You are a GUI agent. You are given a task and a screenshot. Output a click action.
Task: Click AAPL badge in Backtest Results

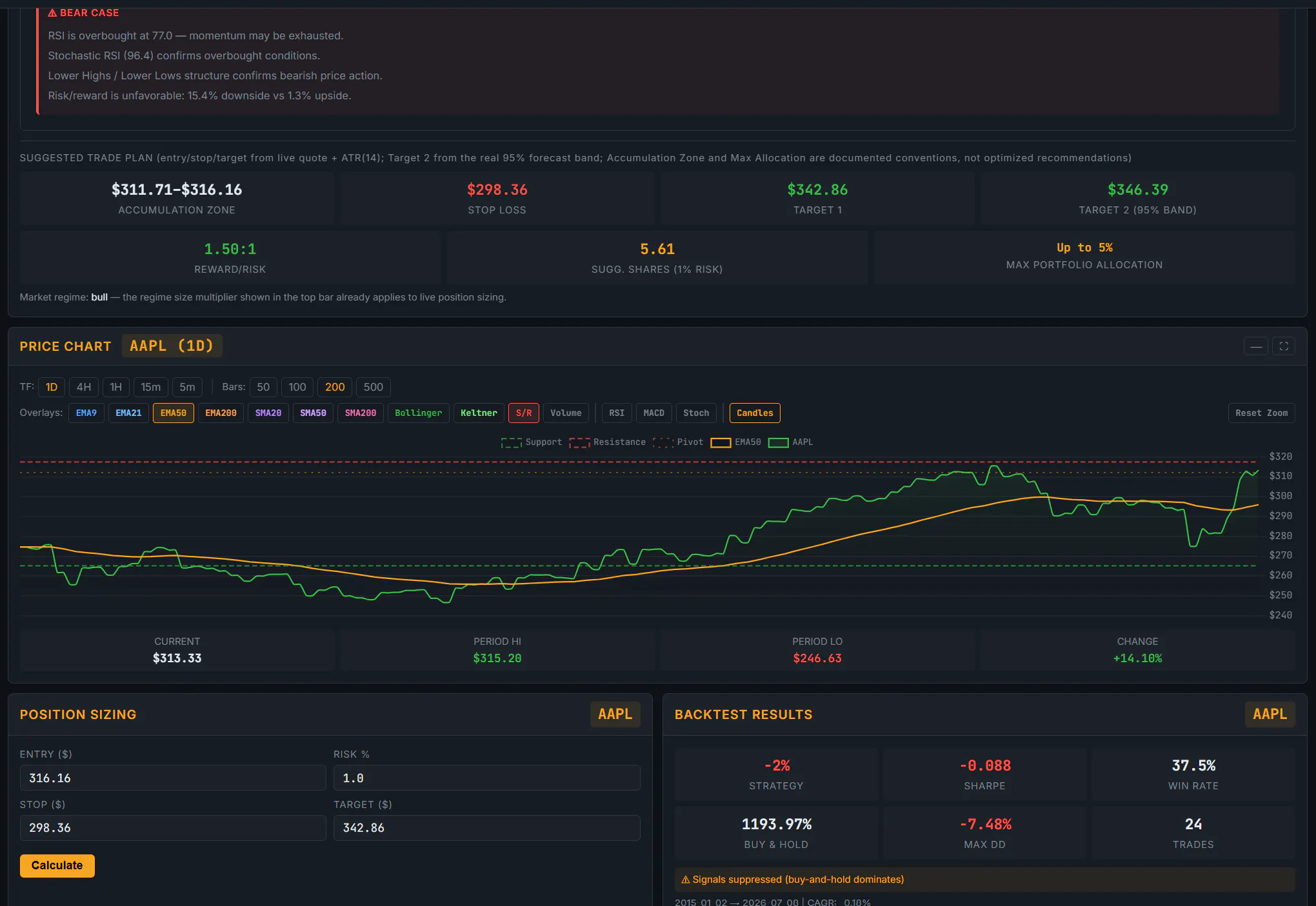click(1270, 714)
